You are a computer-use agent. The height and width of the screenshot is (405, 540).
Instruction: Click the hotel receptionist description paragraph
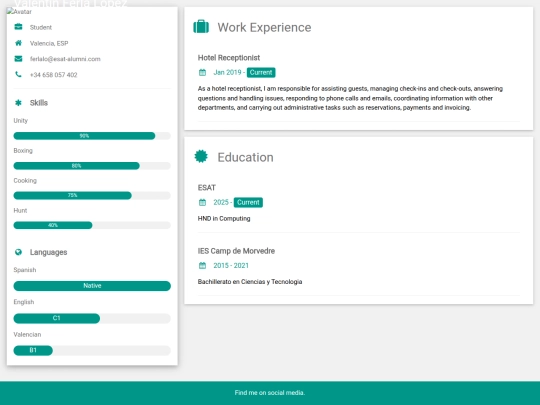click(350, 98)
